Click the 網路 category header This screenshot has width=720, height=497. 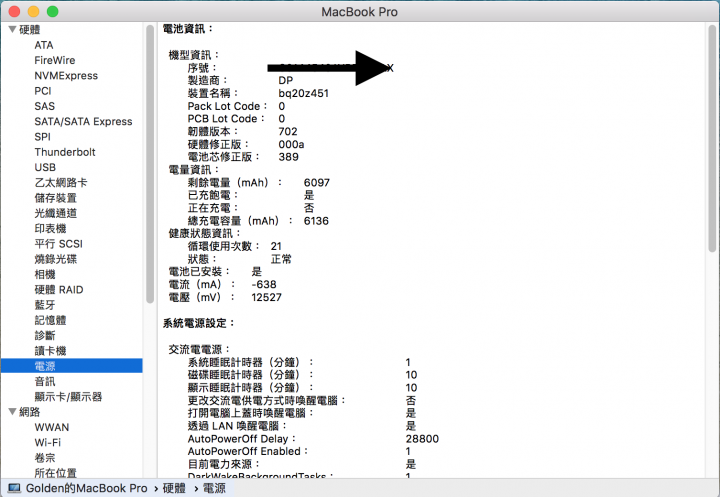(x=29, y=412)
